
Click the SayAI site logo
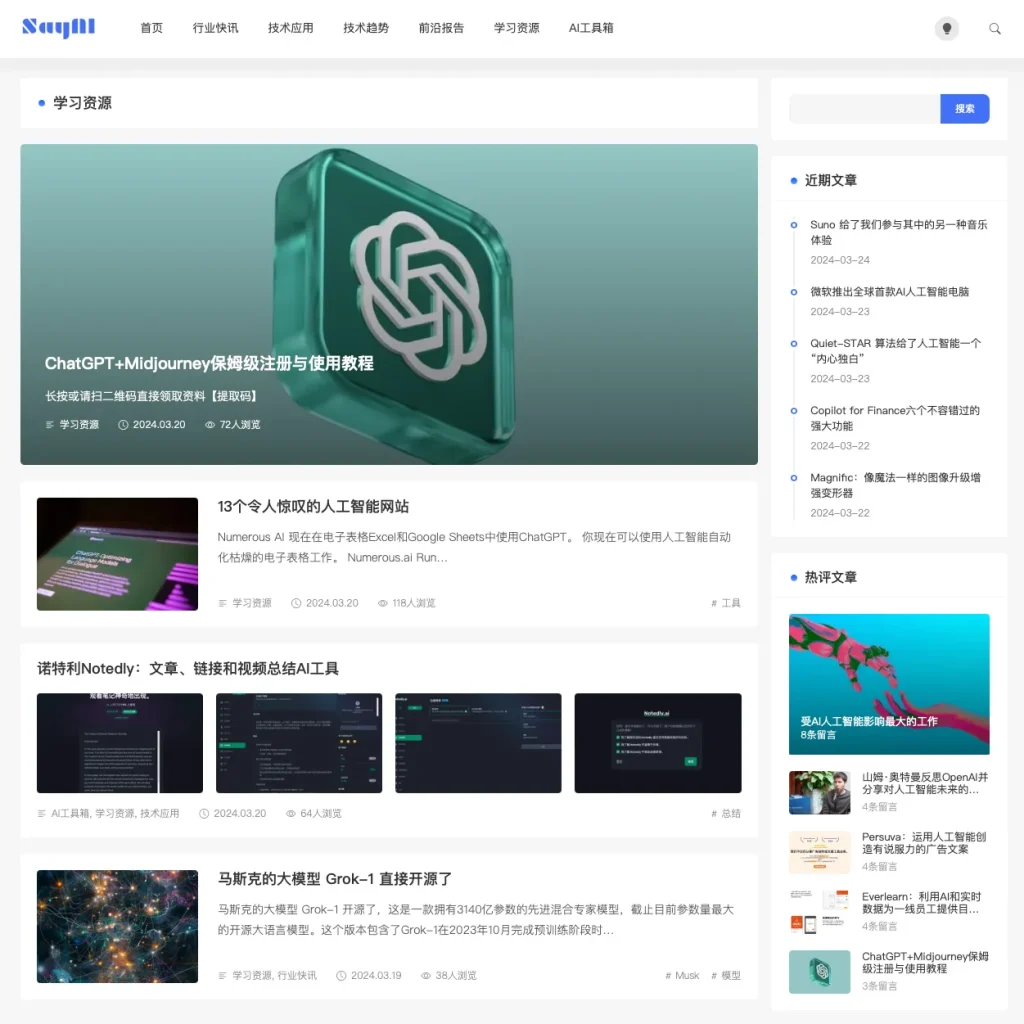[58, 28]
